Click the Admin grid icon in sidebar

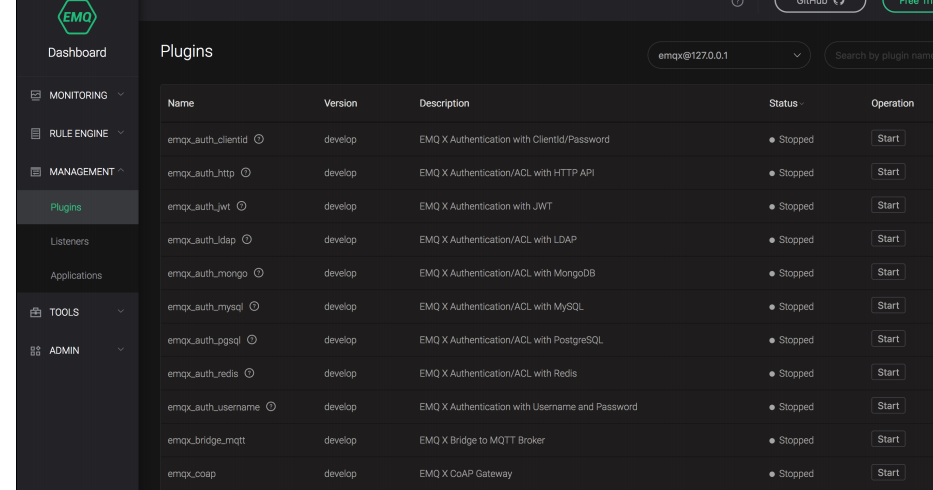(x=36, y=351)
